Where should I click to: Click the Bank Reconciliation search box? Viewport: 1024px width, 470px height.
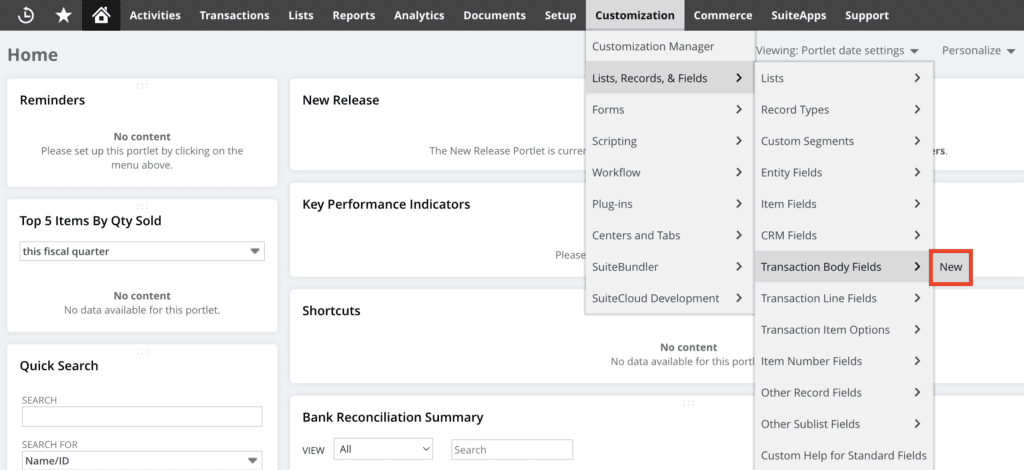tap(512, 450)
